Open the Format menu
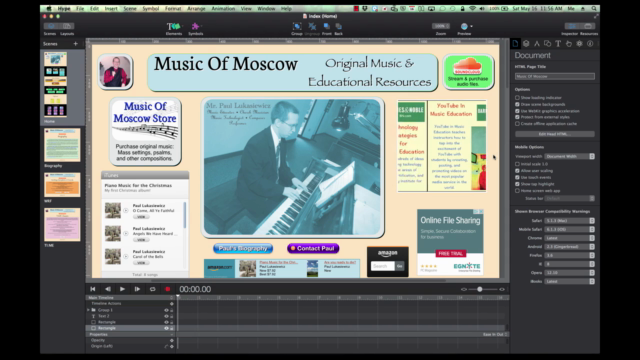Image resolution: width=640 pixels, height=360 pixels. [x=173, y=9]
